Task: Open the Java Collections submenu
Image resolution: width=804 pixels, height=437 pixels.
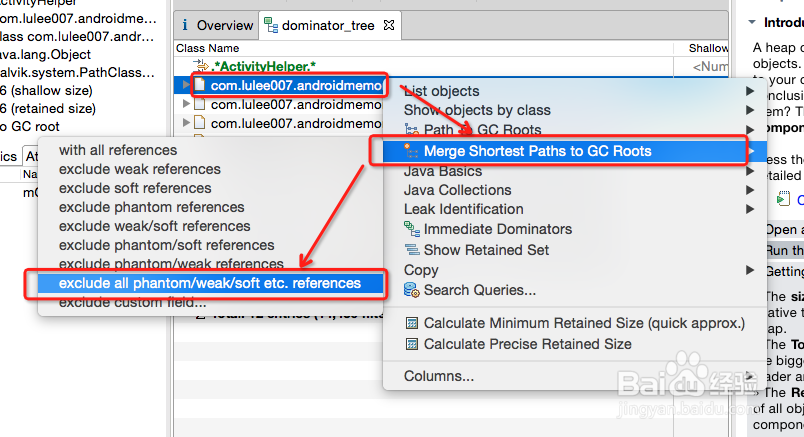Action: tap(457, 190)
